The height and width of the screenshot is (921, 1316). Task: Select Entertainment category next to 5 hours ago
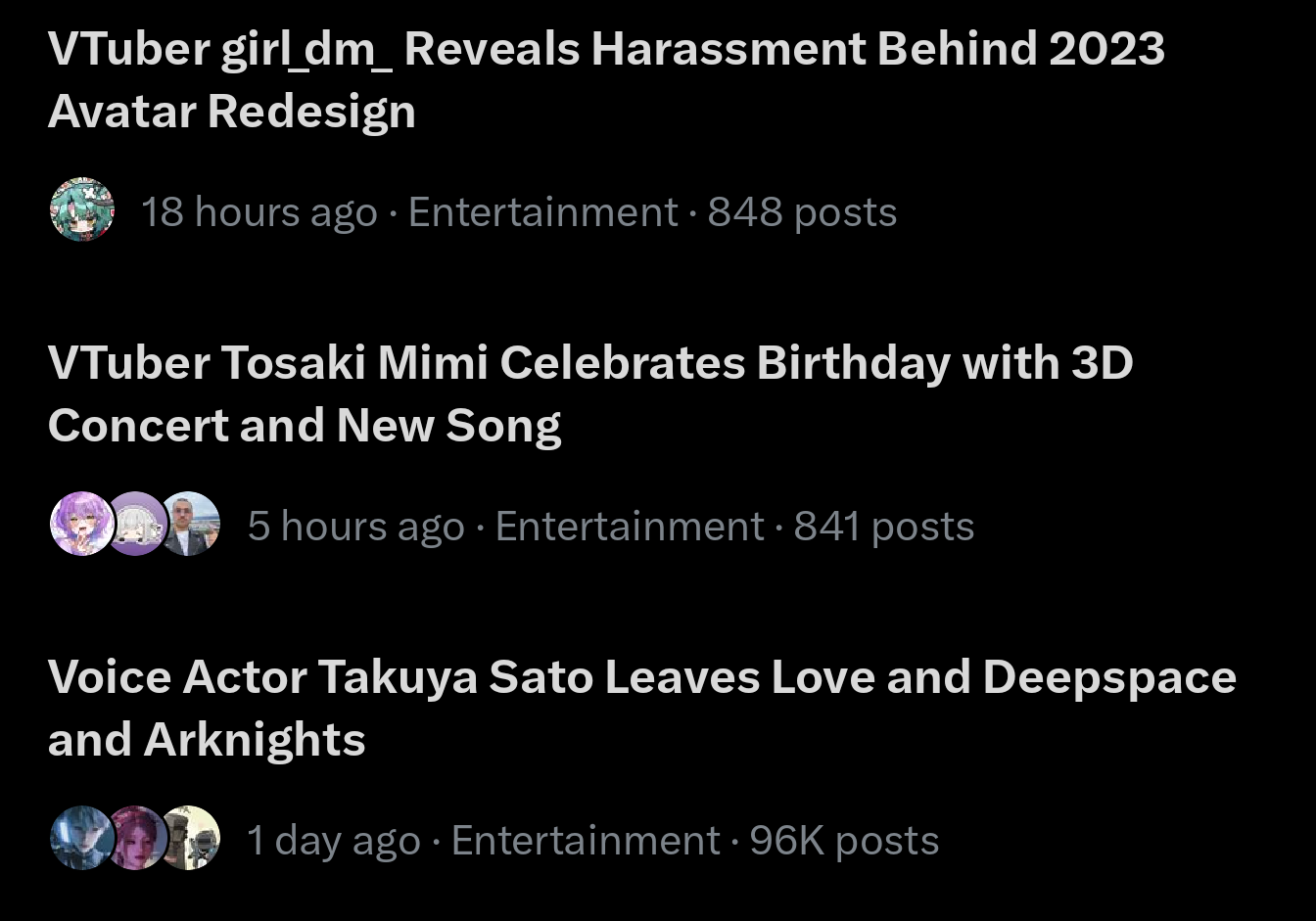630,527
